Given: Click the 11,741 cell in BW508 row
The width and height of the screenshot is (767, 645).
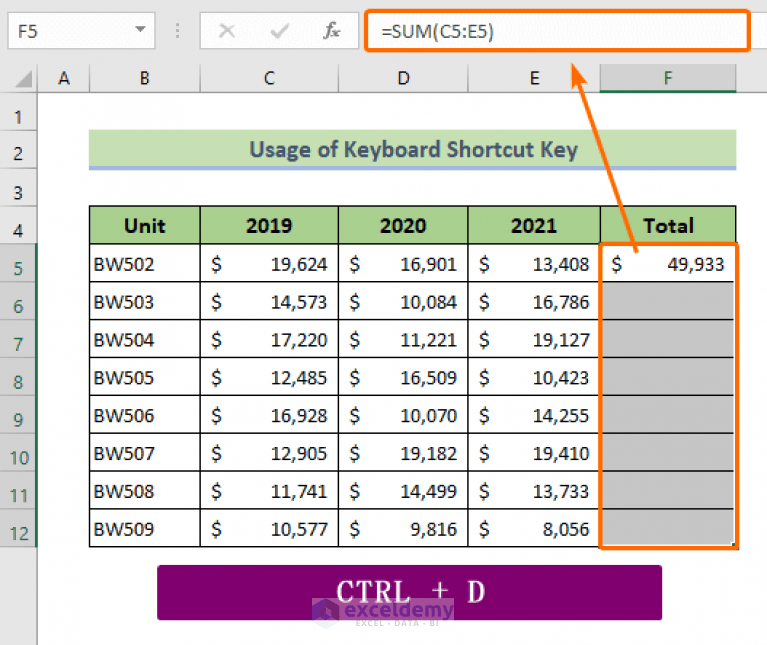Looking at the screenshot, I should coord(269,490).
